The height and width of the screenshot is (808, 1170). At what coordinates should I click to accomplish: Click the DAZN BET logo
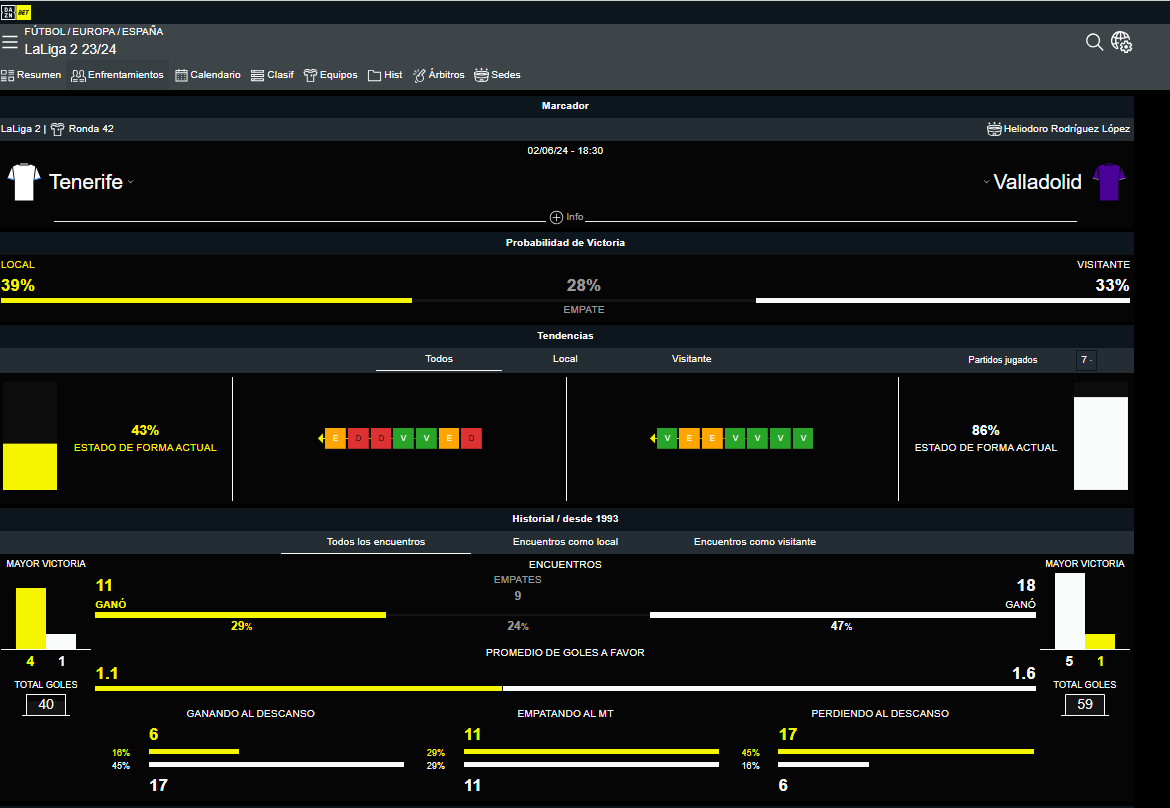pos(17,12)
